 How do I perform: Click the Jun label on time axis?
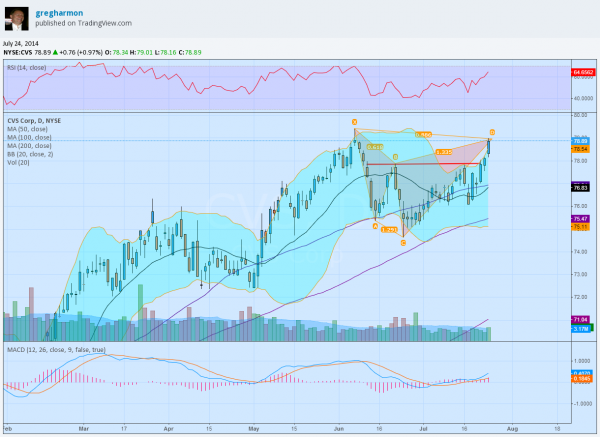(338, 429)
